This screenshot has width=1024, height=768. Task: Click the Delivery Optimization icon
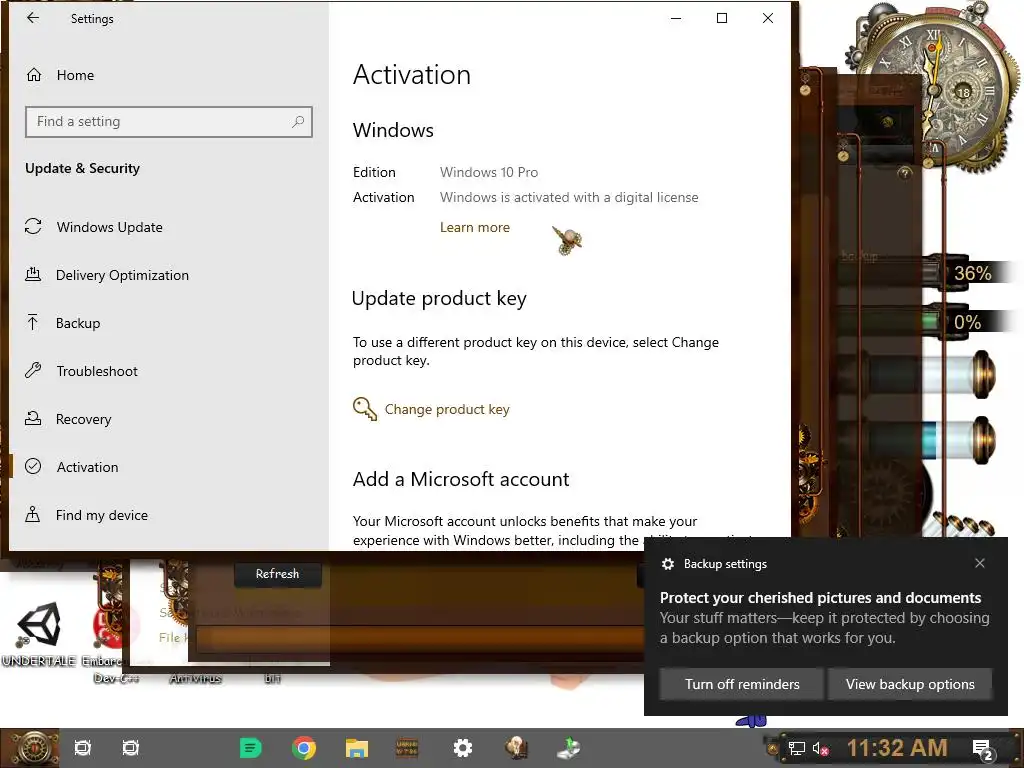[x=33, y=274]
